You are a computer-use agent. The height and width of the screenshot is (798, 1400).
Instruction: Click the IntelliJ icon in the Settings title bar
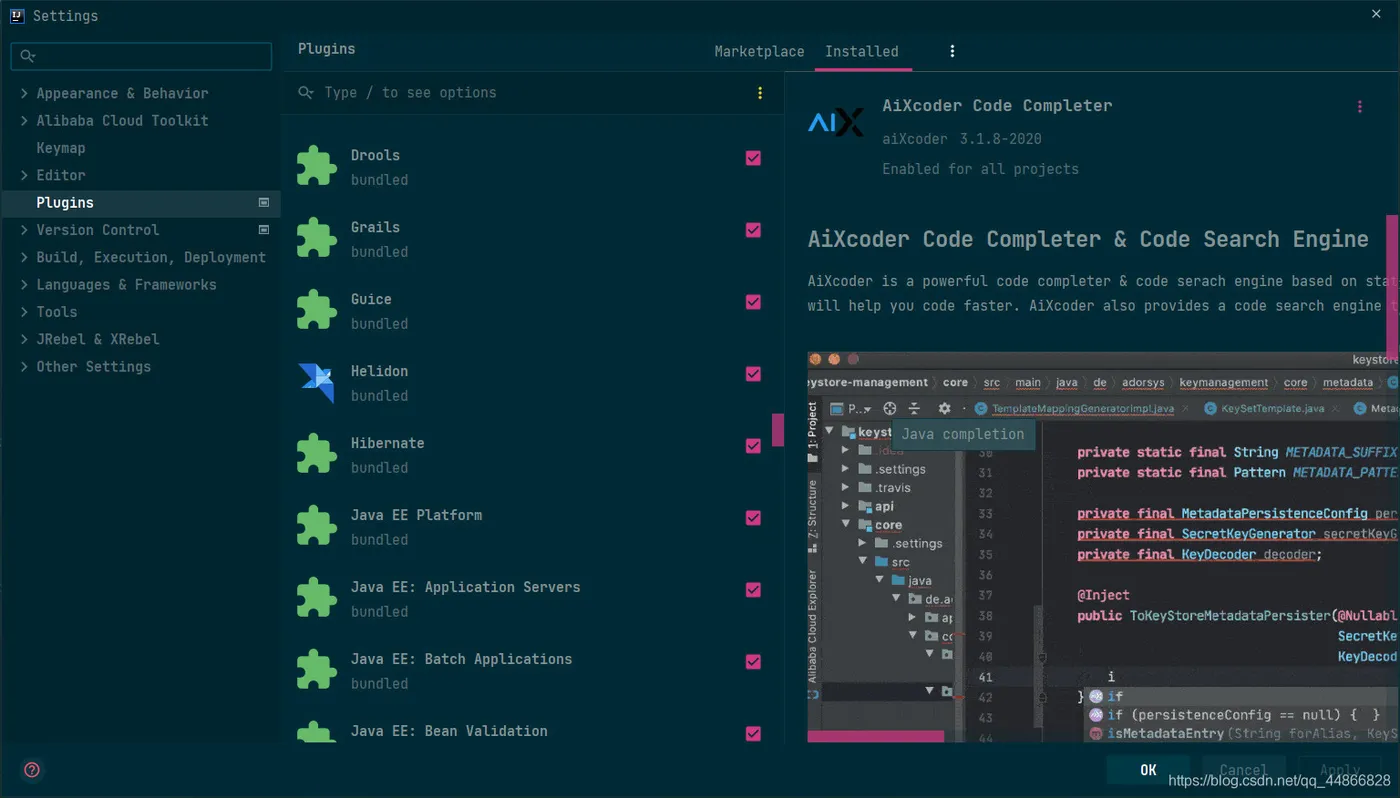click(16, 15)
